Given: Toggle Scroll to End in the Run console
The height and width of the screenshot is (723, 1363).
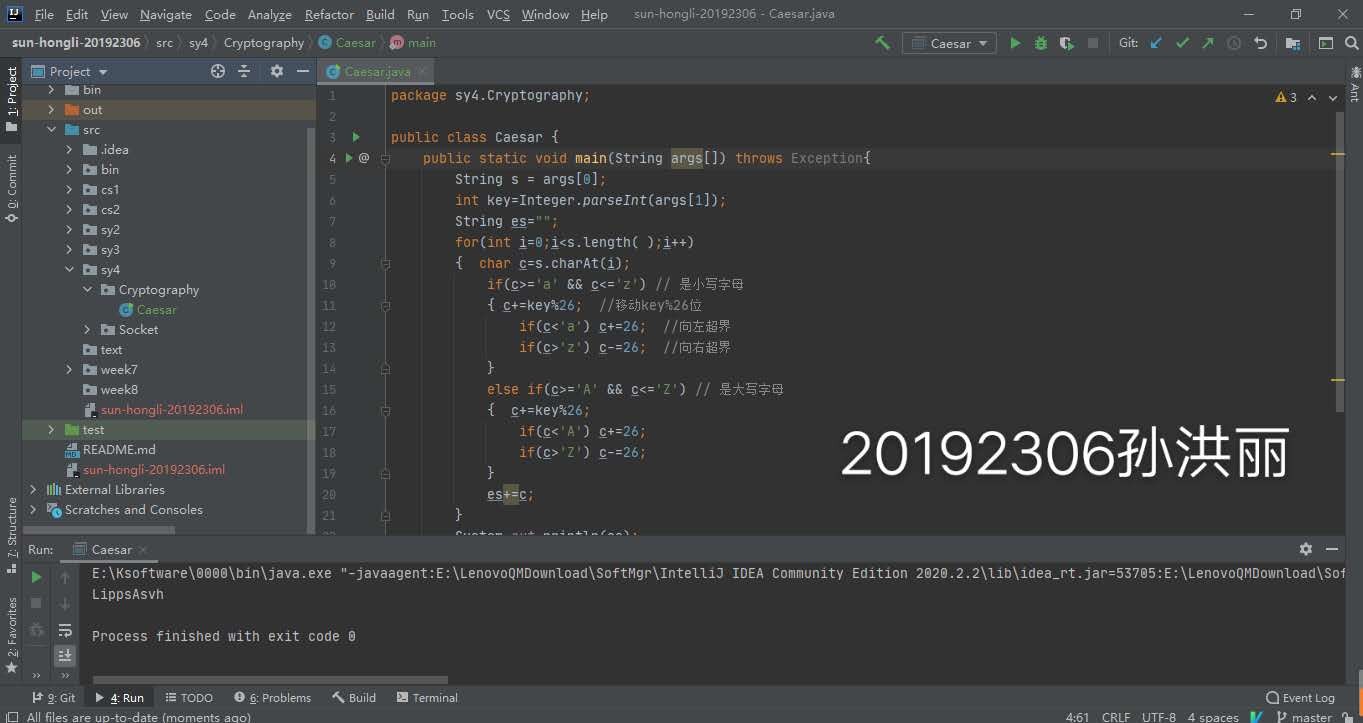Looking at the screenshot, I should (65, 655).
